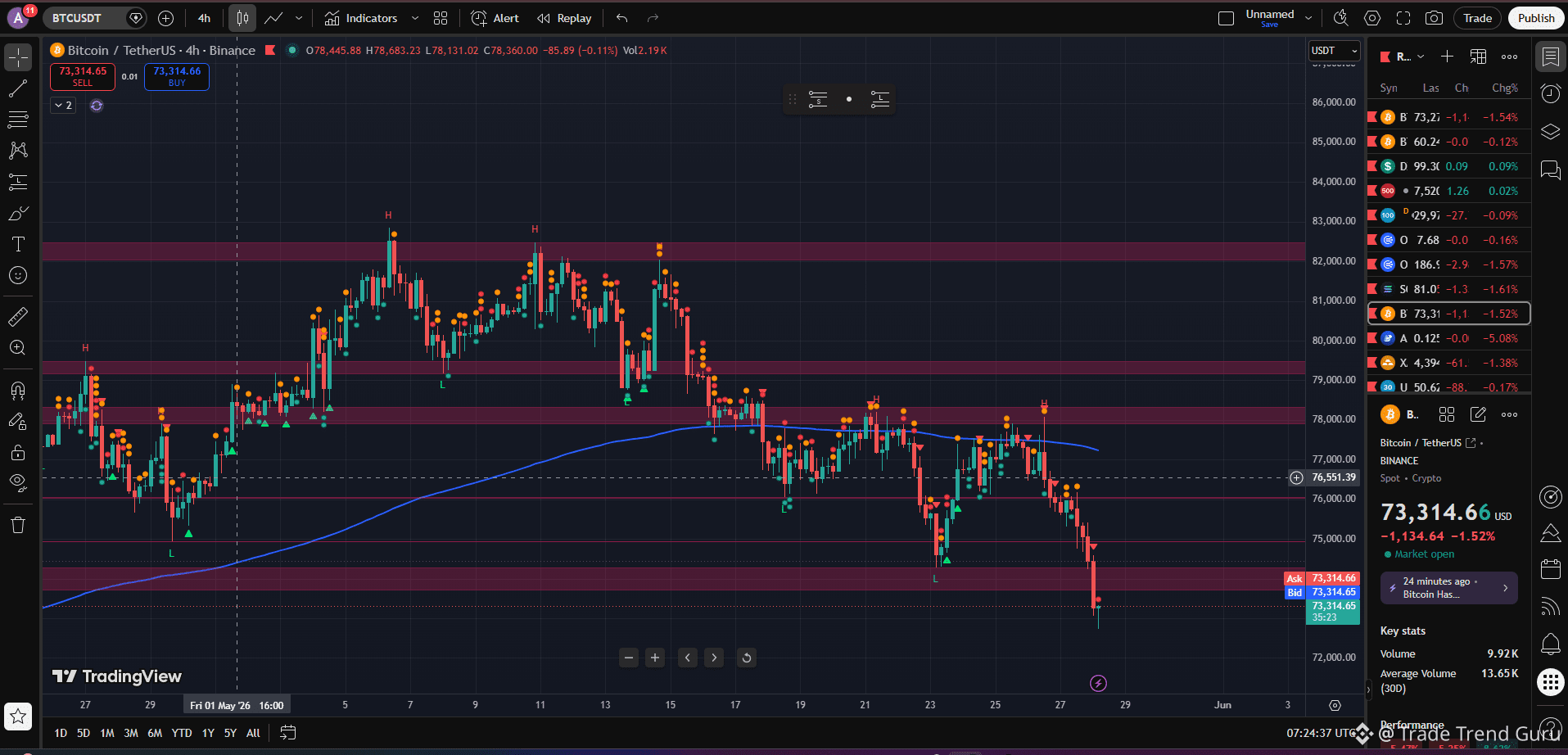Toggle the flag on the 99.30 watchlist row
Viewport: 1568px width, 755px height.
(1373, 166)
